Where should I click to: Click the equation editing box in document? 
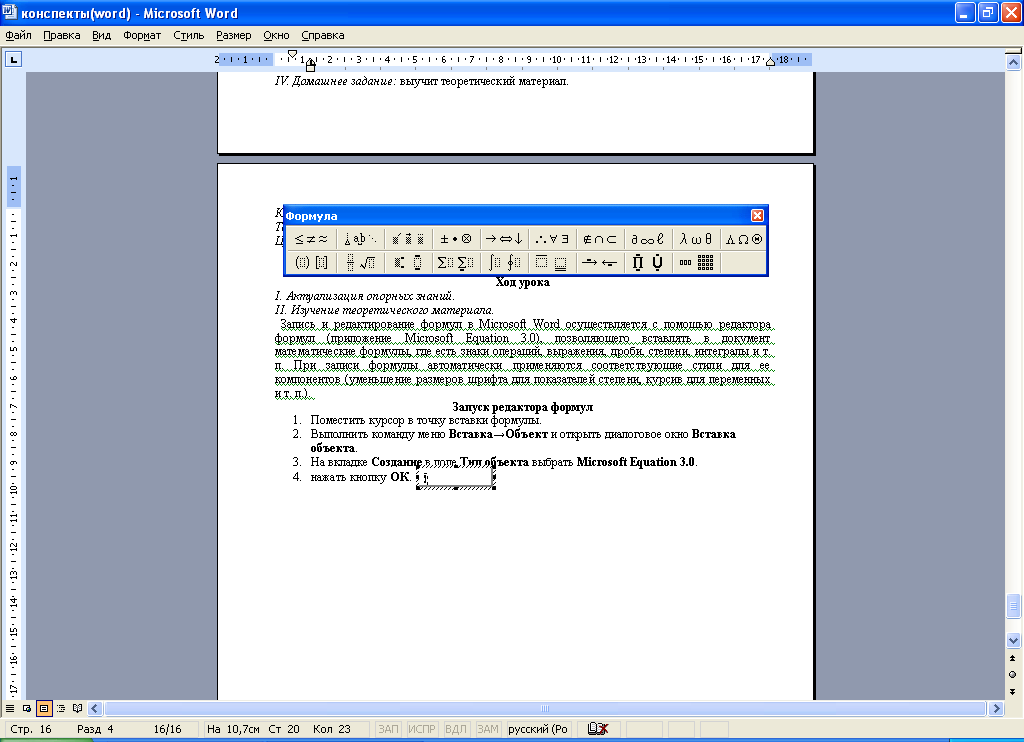(456, 478)
